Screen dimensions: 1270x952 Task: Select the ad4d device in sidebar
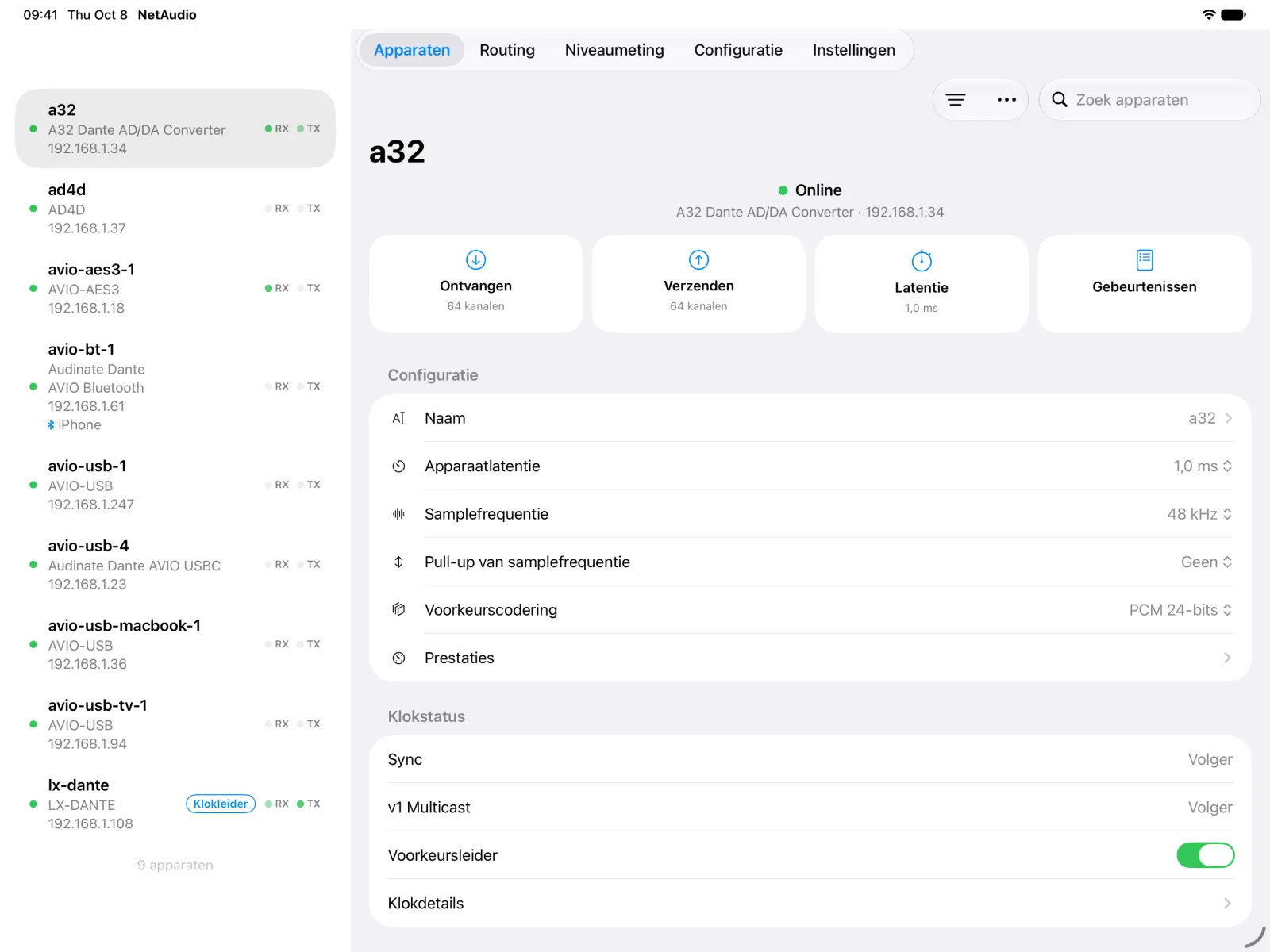175,209
